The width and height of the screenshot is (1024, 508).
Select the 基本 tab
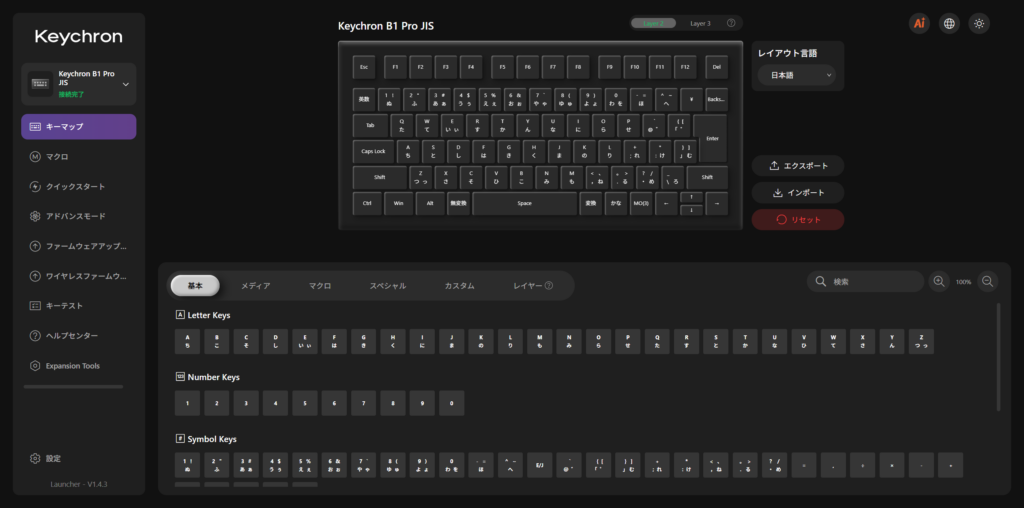(x=195, y=285)
